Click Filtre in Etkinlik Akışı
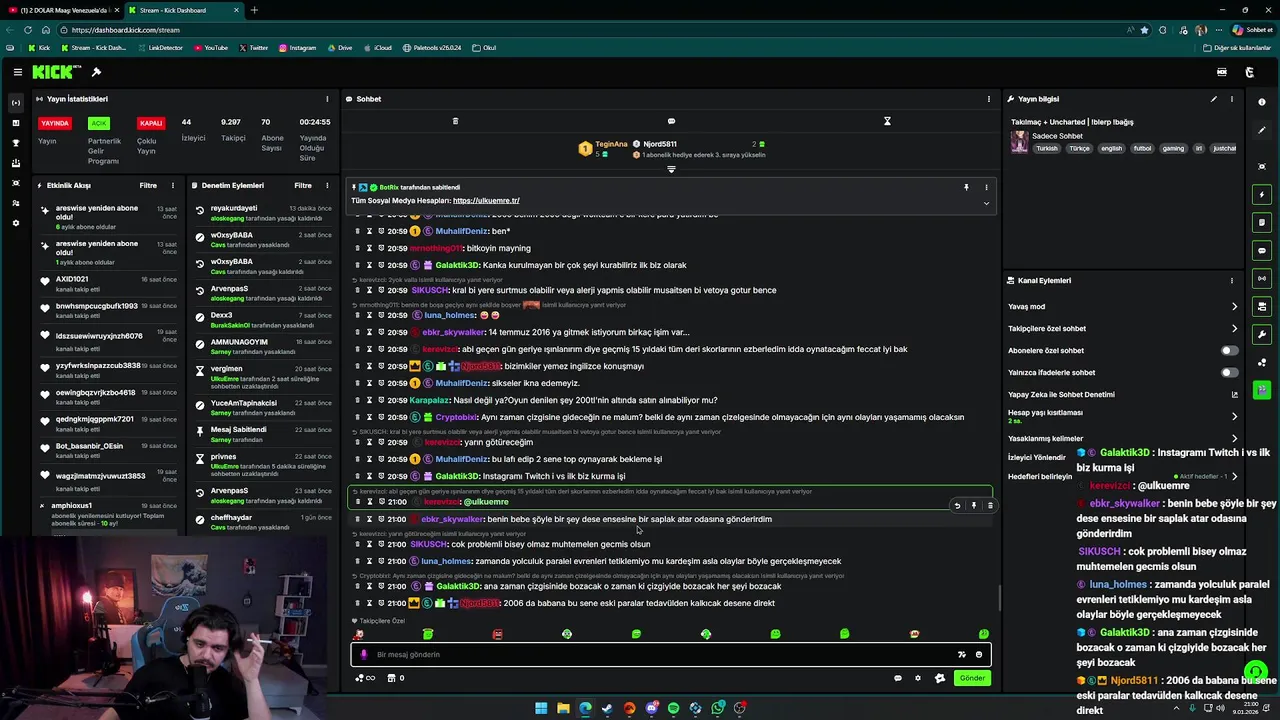This screenshot has height=720, width=1280. (x=148, y=185)
